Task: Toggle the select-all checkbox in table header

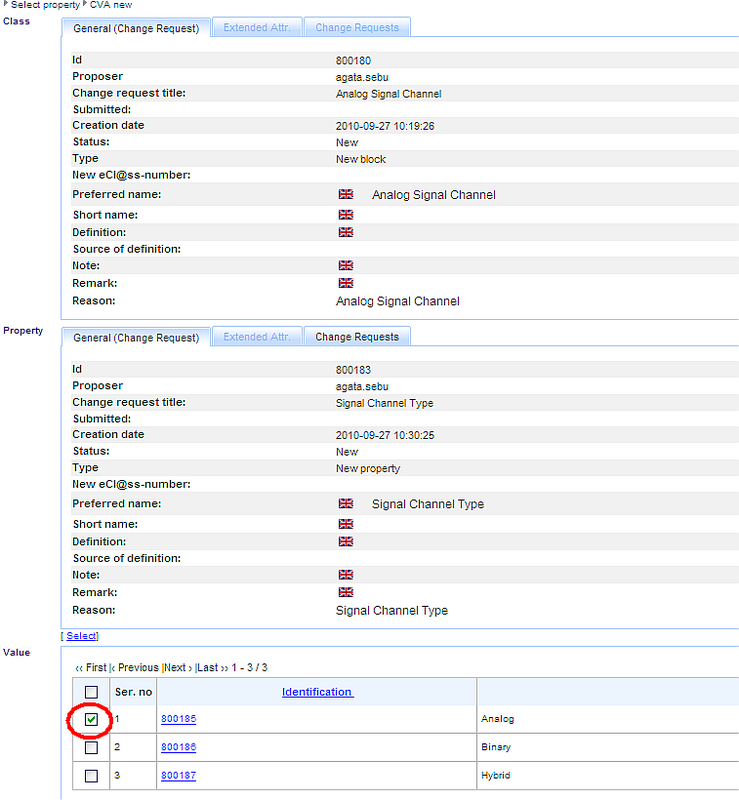Action: [x=91, y=692]
